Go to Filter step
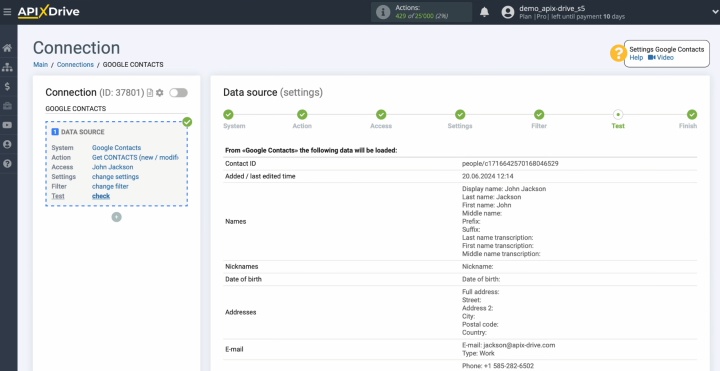 (x=539, y=115)
